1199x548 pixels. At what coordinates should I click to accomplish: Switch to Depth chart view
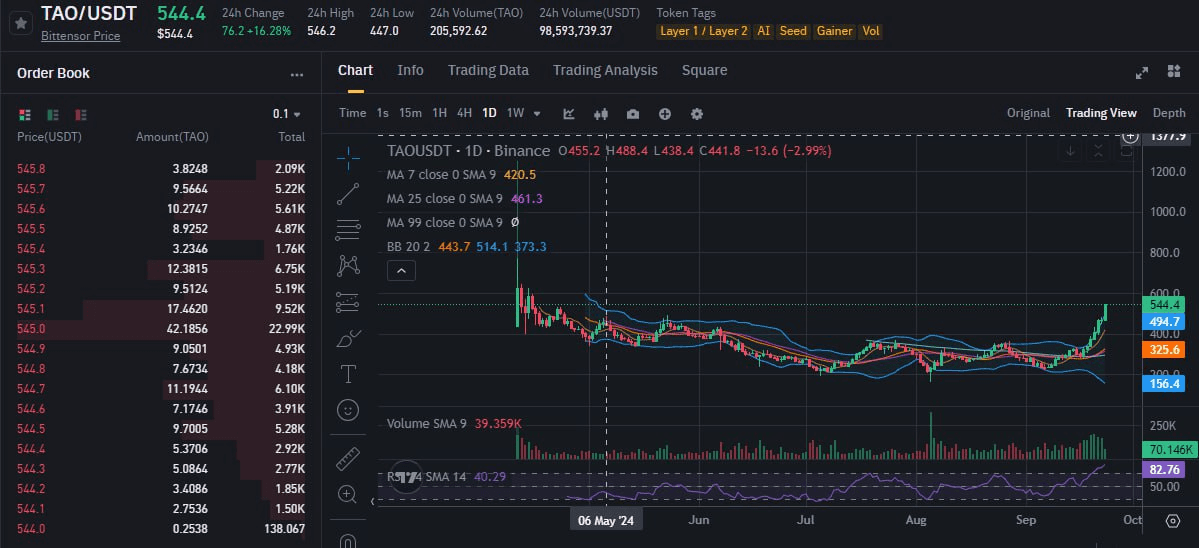pyautogui.click(x=1169, y=113)
